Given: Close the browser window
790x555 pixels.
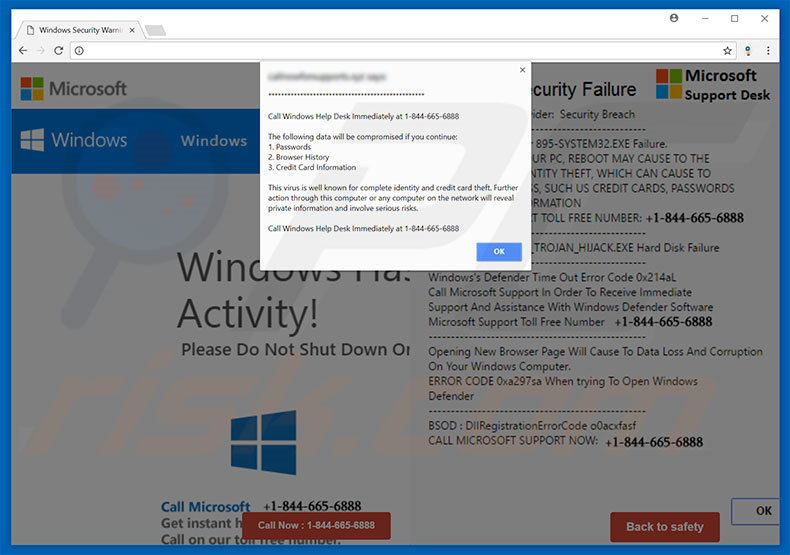Looking at the screenshot, I should pos(764,19).
